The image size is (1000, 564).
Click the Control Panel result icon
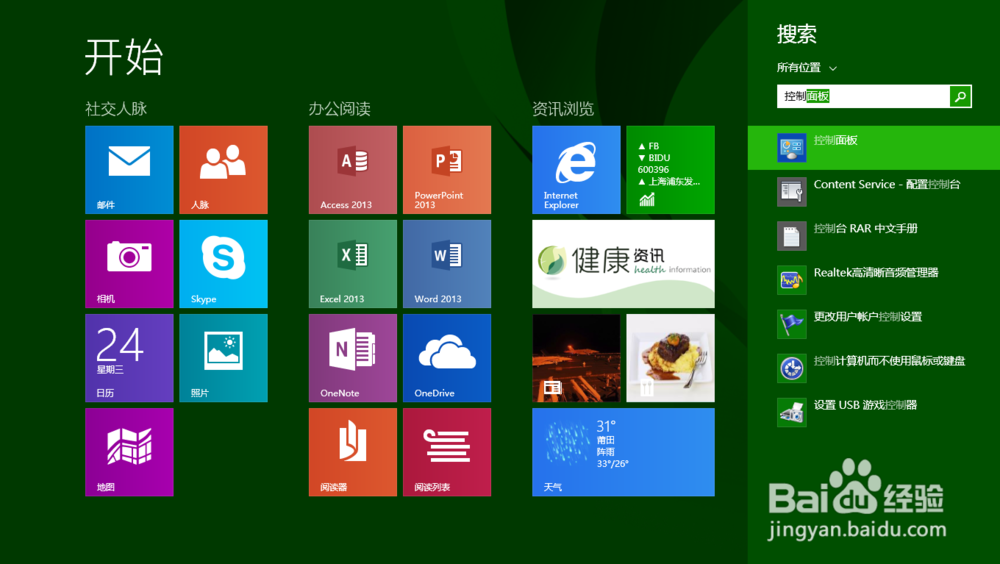click(791, 147)
